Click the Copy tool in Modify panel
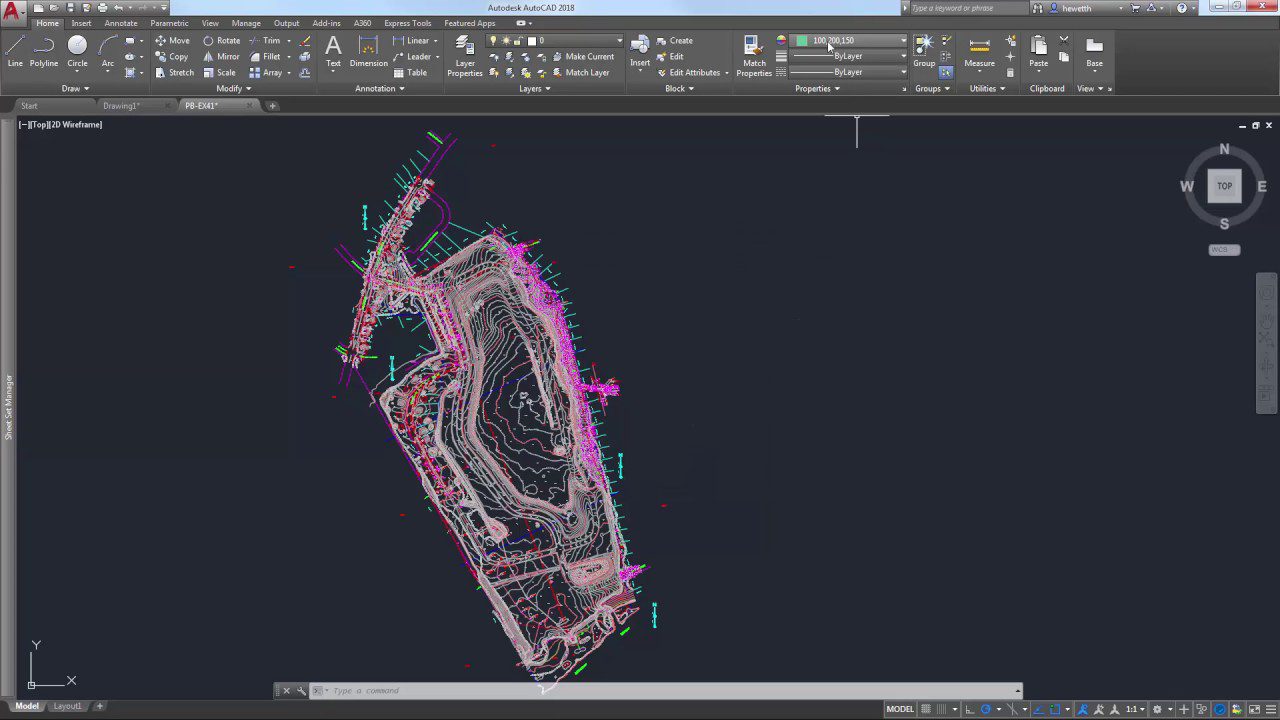The width and height of the screenshot is (1280, 720). [172, 57]
